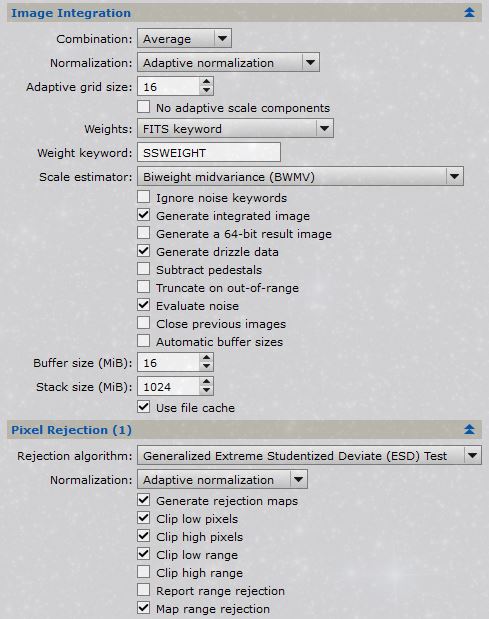
Task: Uncheck Generate integrated image
Action: 144,215
